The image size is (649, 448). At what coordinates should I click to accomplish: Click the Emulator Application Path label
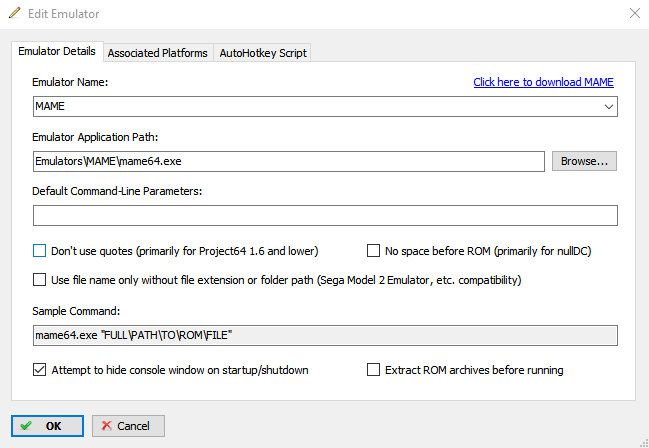pos(95,137)
